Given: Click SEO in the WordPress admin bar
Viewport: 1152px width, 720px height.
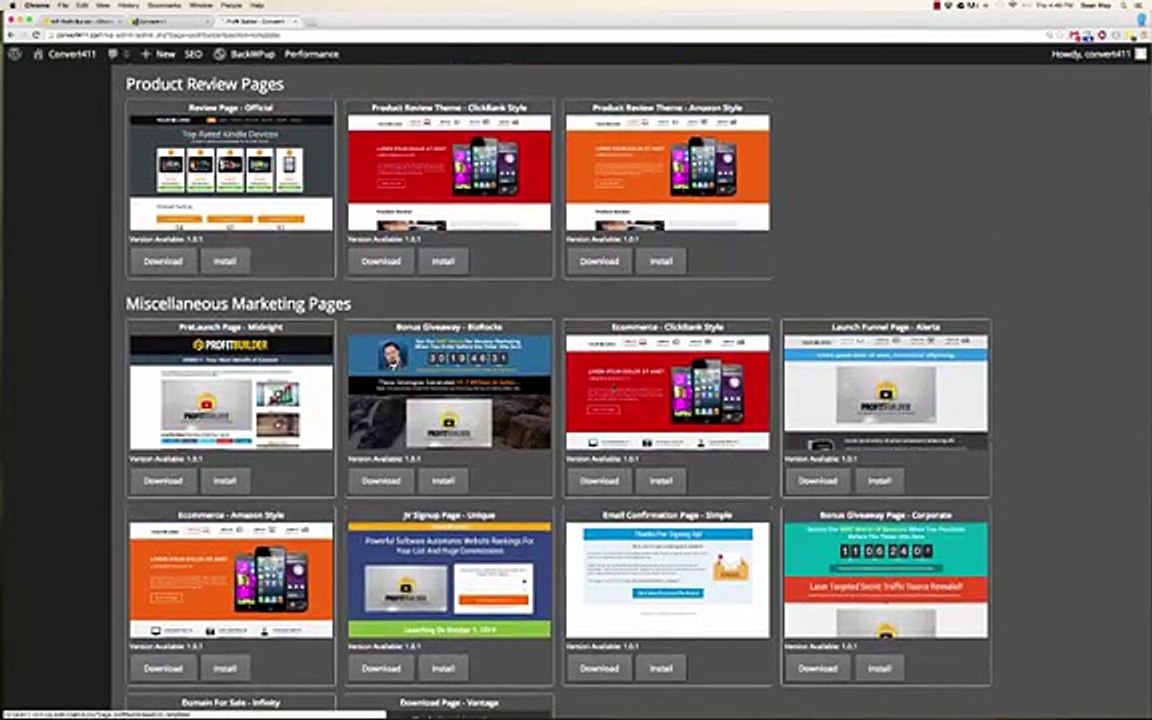Looking at the screenshot, I should click(x=193, y=54).
